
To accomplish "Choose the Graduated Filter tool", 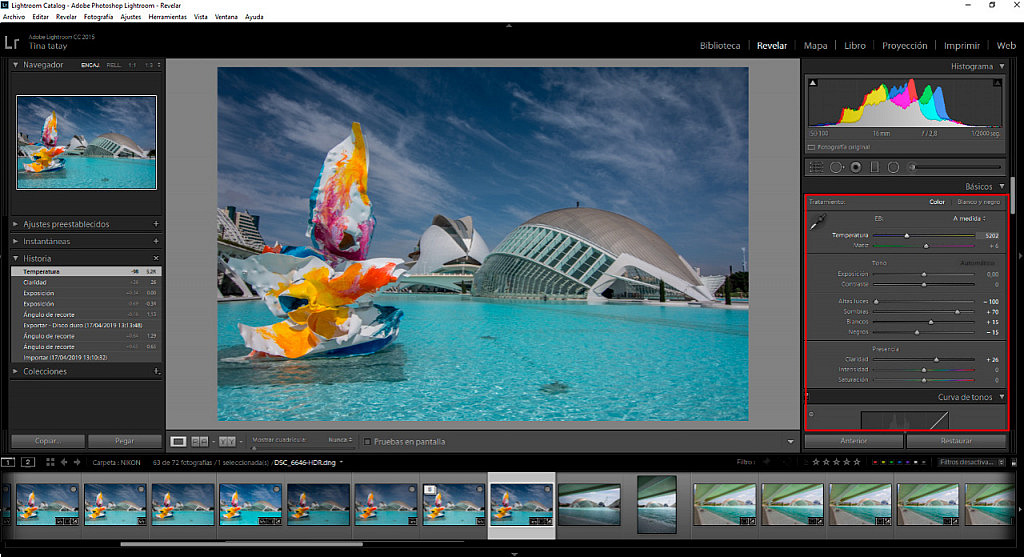I will 874,167.
